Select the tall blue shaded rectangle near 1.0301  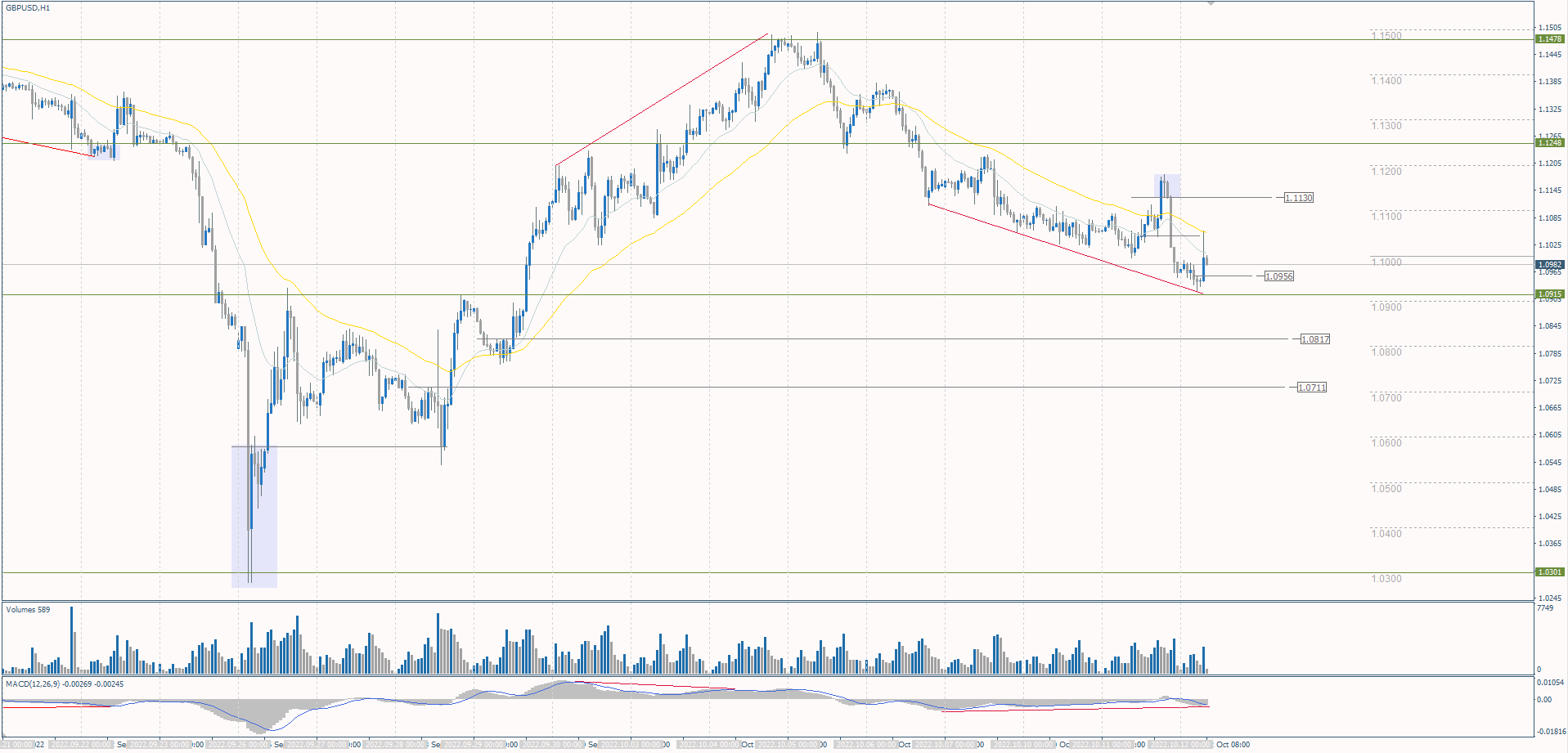click(x=254, y=516)
